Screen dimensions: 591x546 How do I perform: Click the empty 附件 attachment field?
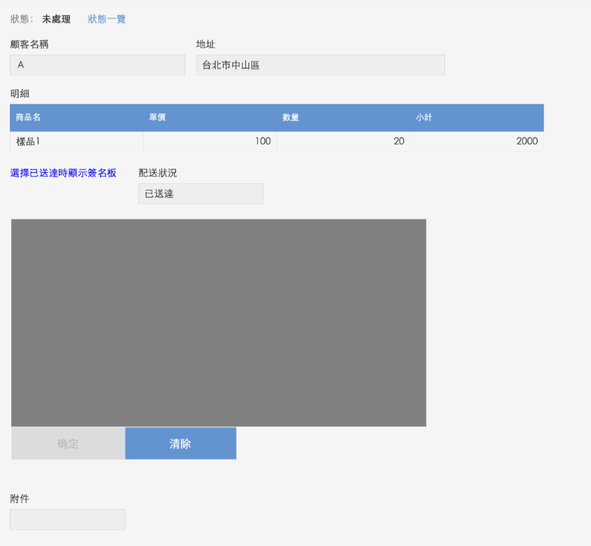pos(68,520)
